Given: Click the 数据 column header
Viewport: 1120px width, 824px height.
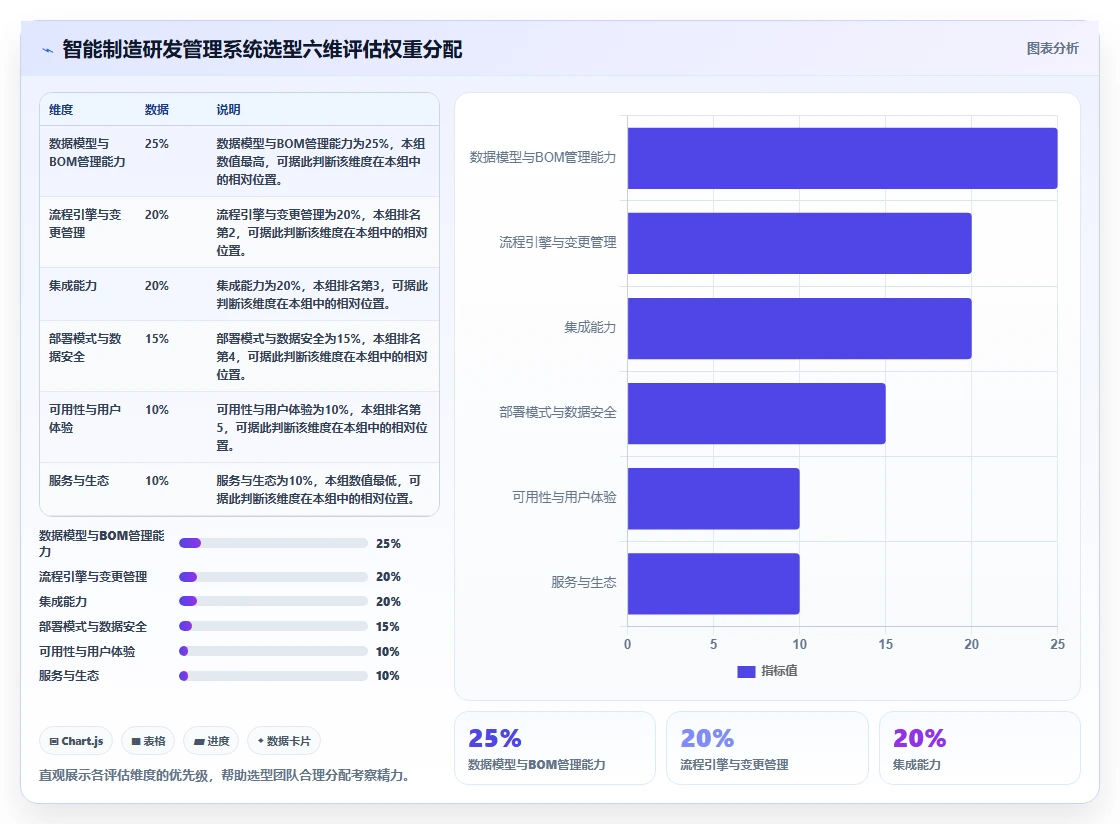Looking at the screenshot, I should (x=156, y=110).
